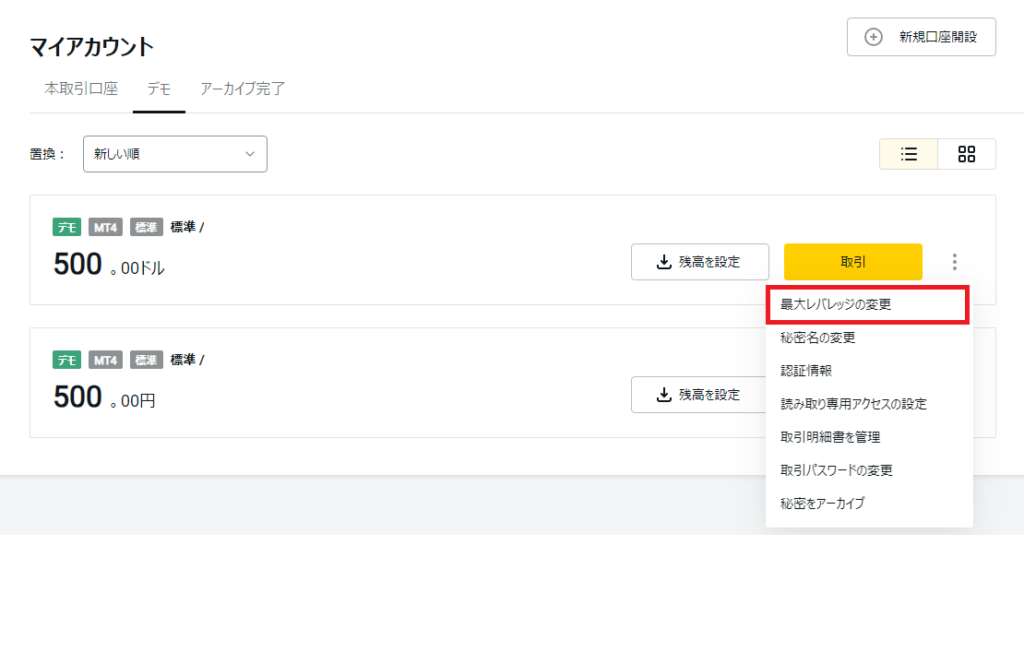
Task: Switch to 本取引口座 tab
Action: click(81, 89)
